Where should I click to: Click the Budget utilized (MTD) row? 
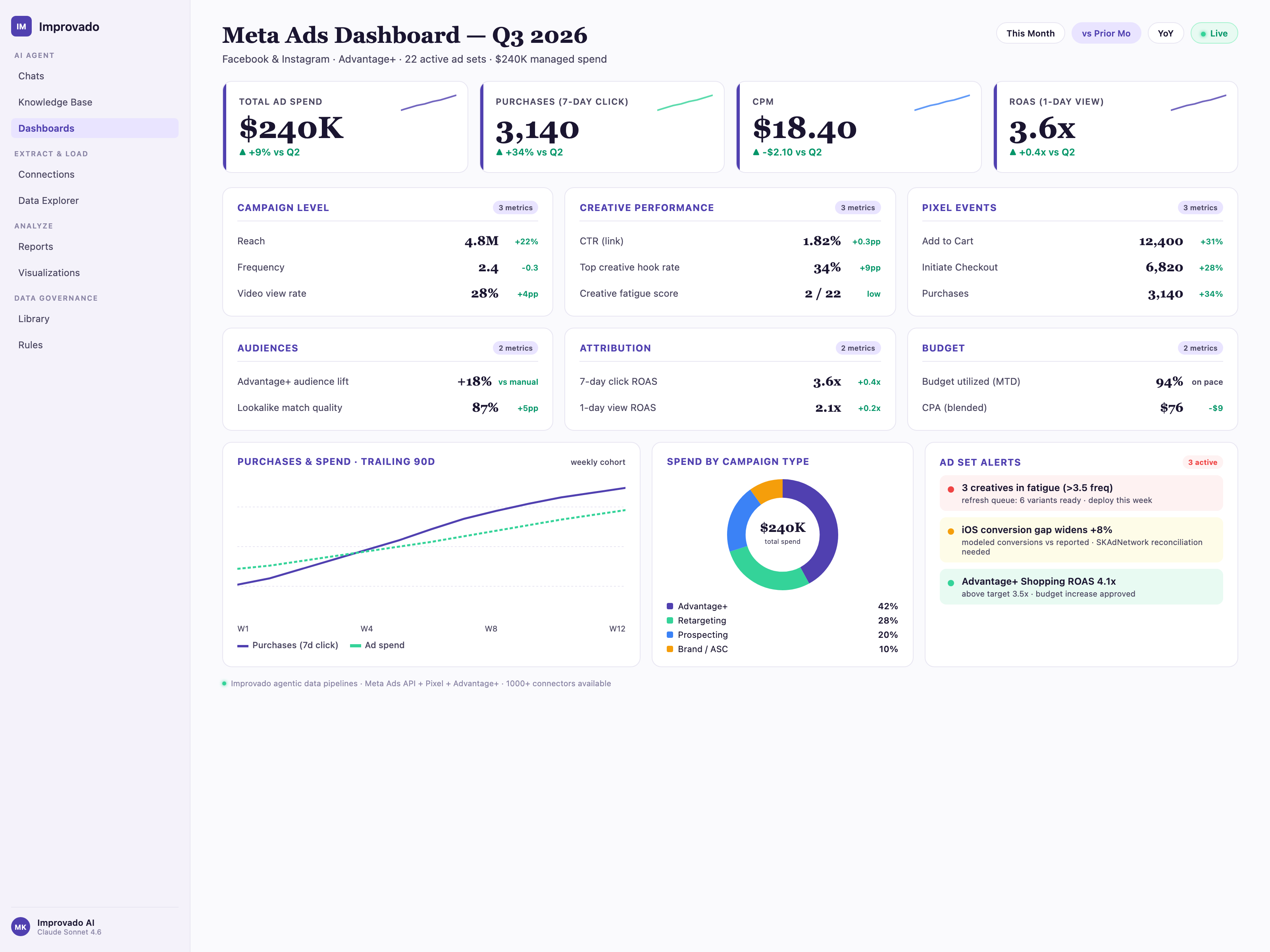[1072, 382]
